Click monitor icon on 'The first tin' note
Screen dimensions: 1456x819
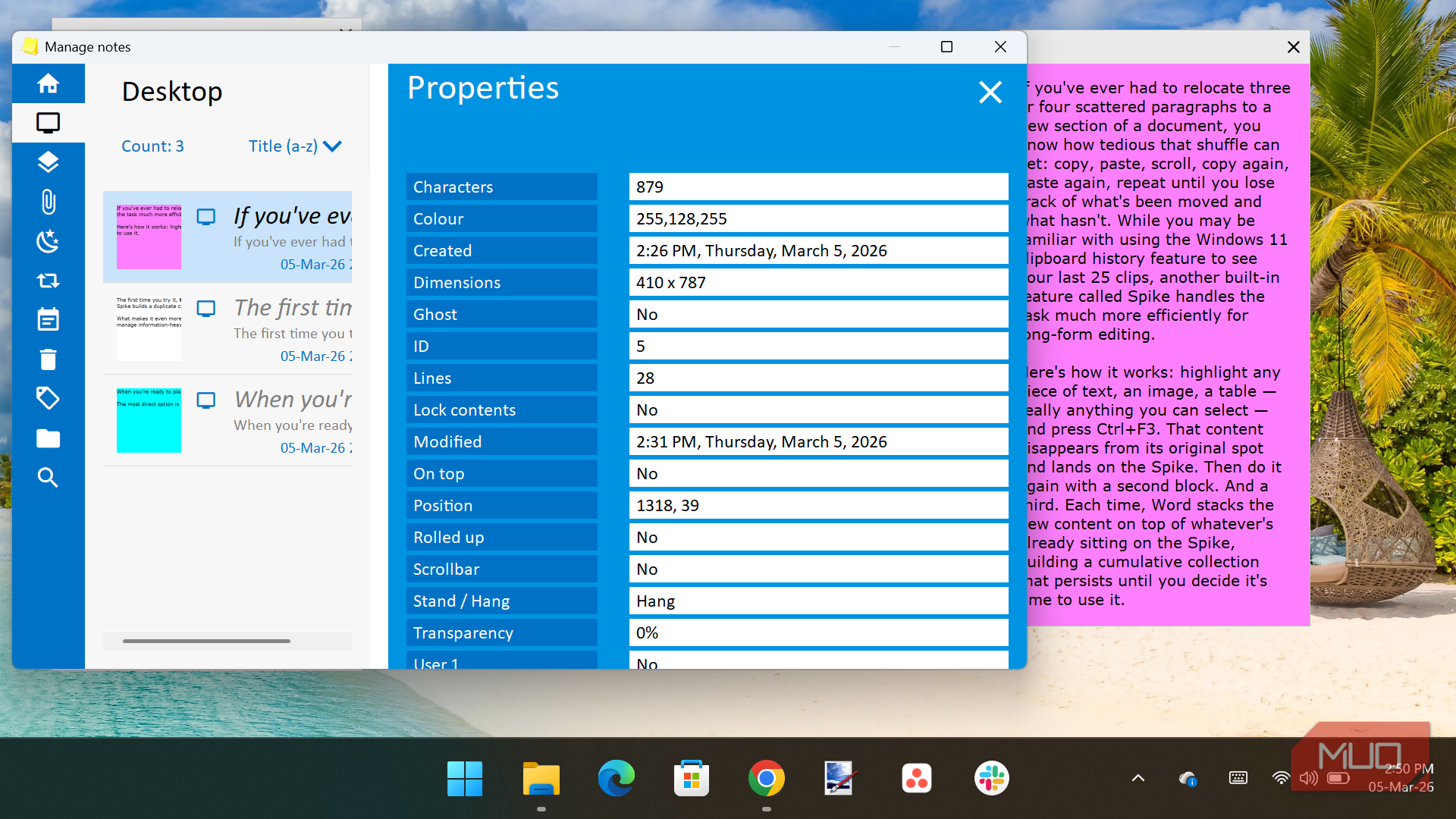pyautogui.click(x=206, y=309)
